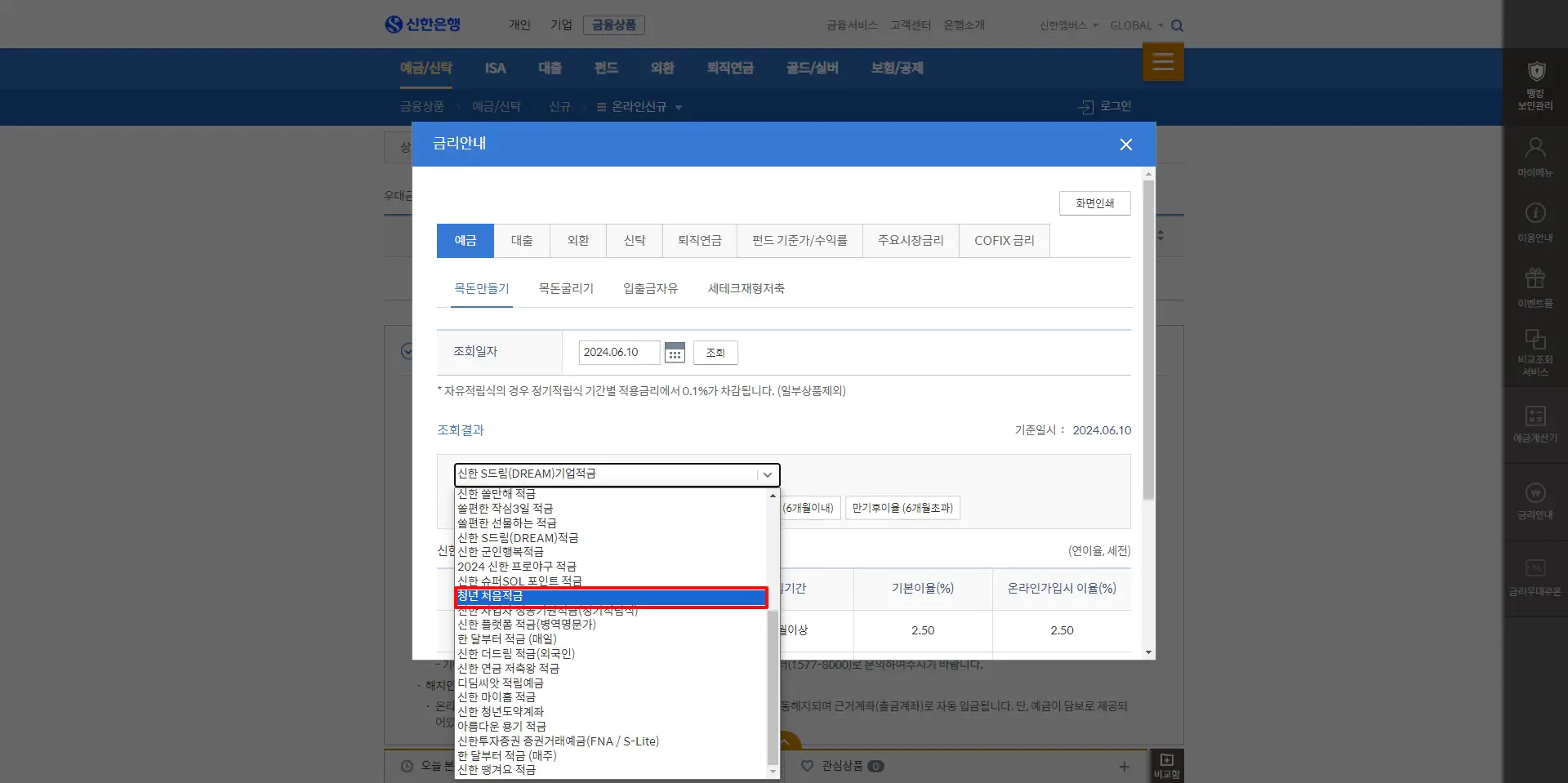The image size is (1568, 783).
Task: Open the COFIX 금리 tab
Action: tap(1004, 241)
